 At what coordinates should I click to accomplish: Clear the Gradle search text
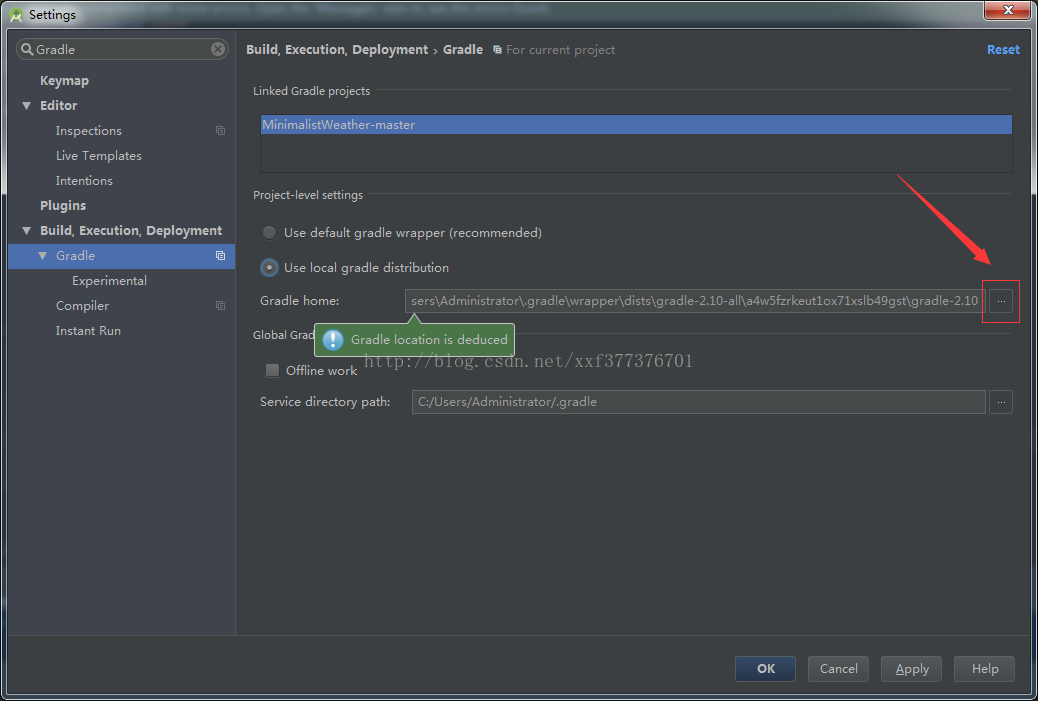(x=218, y=49)
